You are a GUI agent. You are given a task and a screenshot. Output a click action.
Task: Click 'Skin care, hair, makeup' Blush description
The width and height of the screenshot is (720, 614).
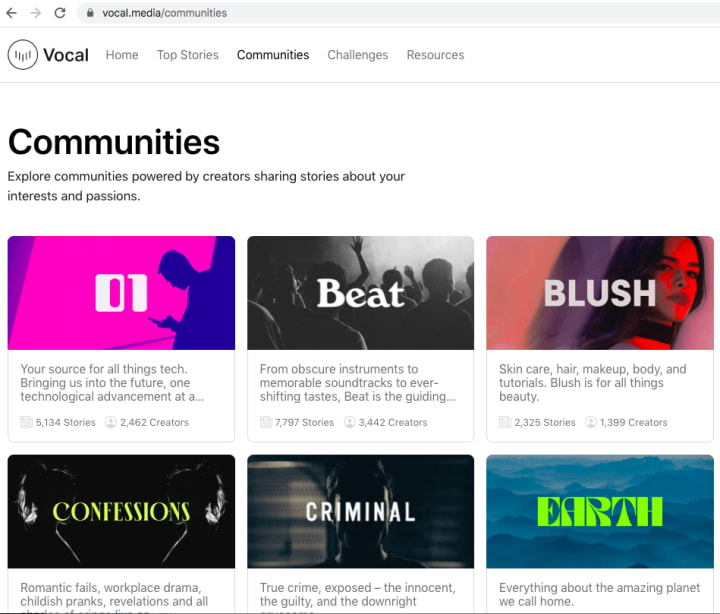593,383
